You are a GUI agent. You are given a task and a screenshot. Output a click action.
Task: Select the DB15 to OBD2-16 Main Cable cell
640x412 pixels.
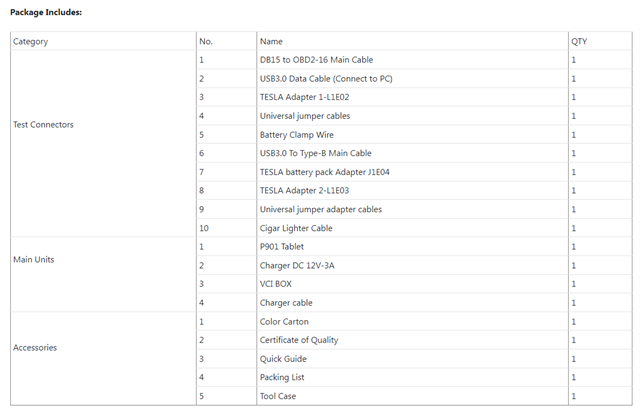click(x=412, y=60)
